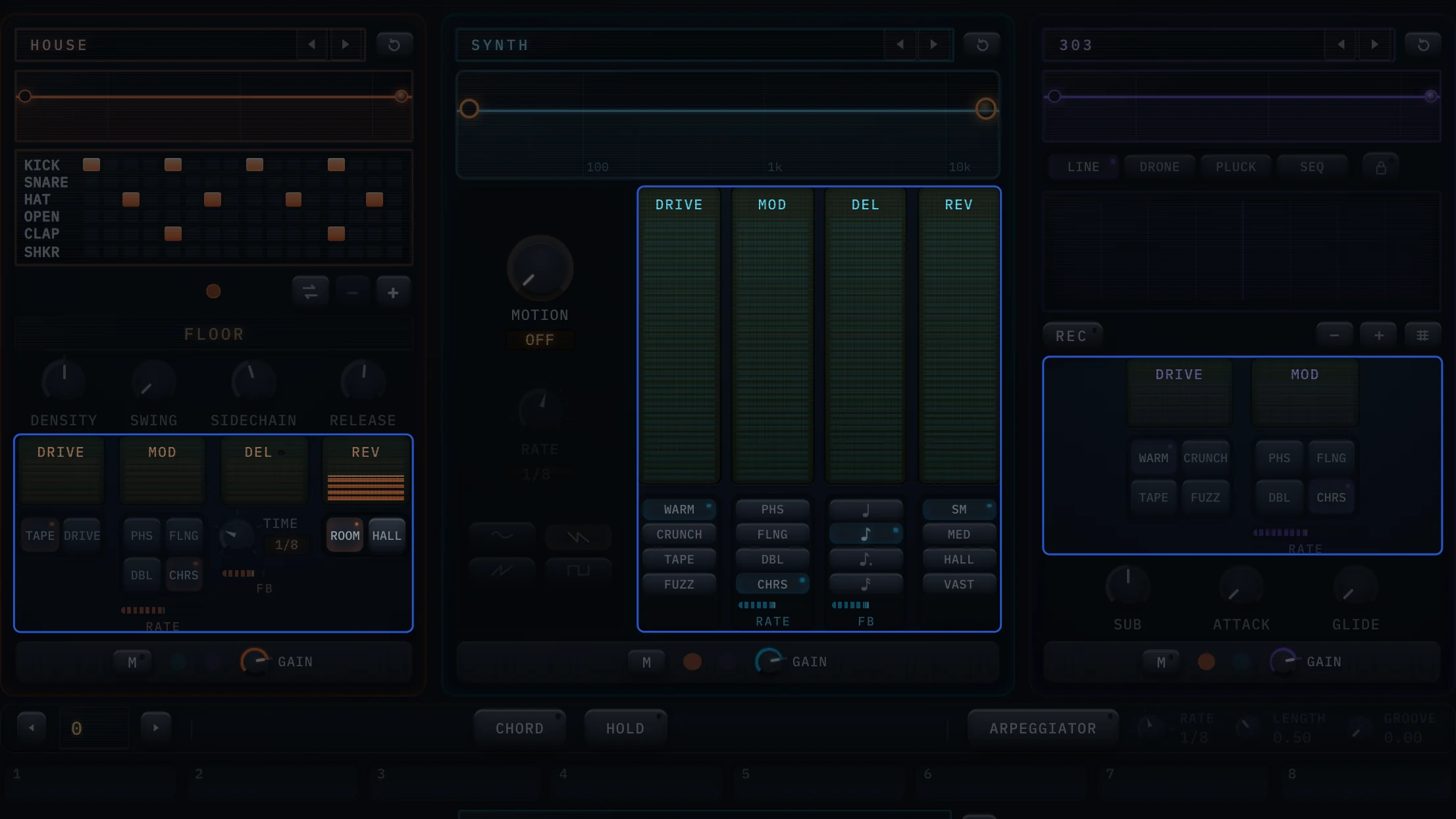This screenshot has width=1456, height=819.
Task: Click the drum pattern swap arrows icon
Action: (310, 292)
